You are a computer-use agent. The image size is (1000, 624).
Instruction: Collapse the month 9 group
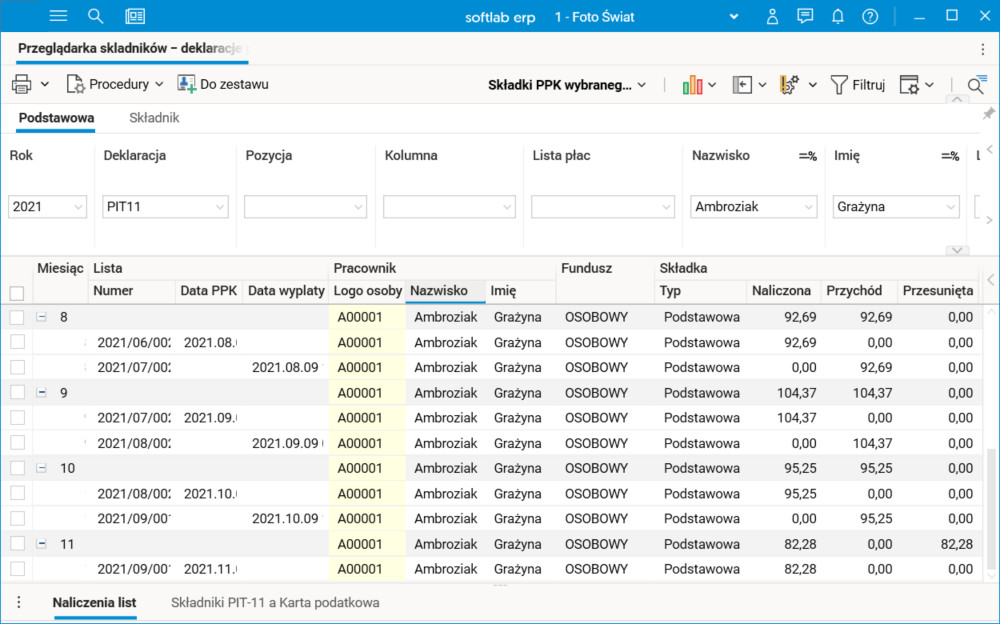(41, 392)
